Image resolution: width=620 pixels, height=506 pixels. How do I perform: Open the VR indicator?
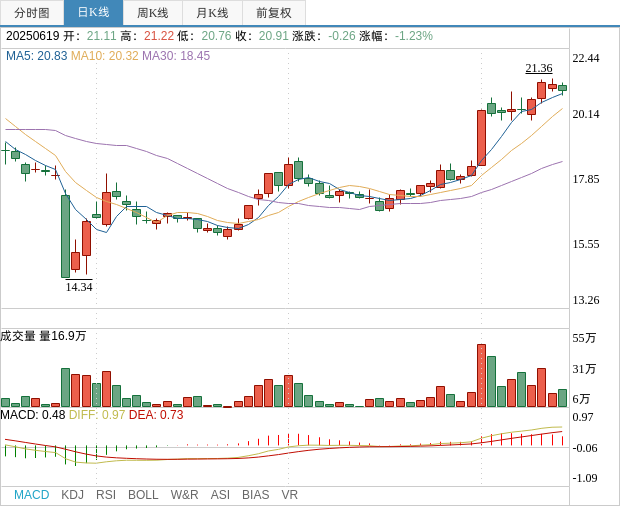tap(289, 495)
